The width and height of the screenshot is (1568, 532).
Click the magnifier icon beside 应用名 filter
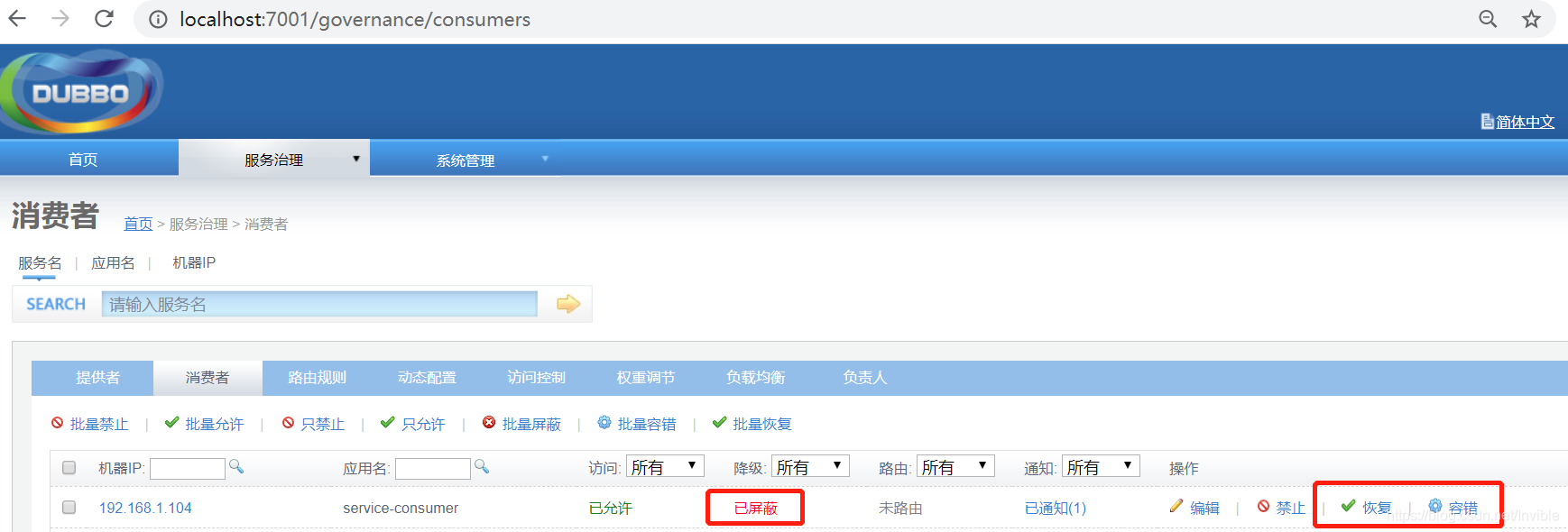[x=482, y=466]
